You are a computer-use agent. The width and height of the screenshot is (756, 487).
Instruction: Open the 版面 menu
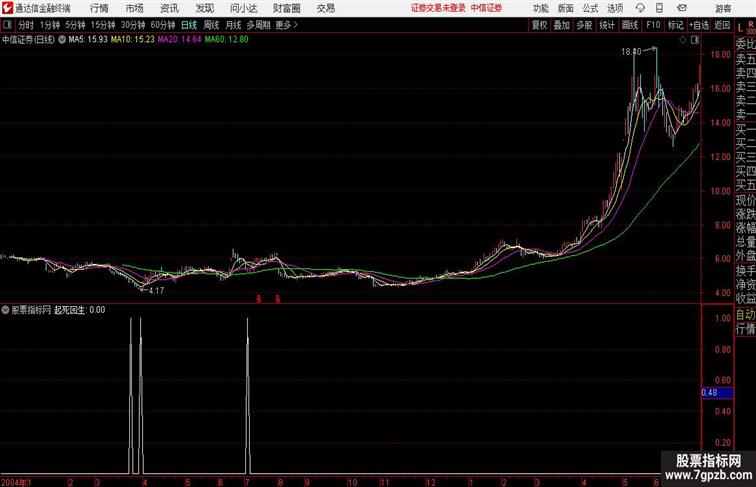(565, 8)
